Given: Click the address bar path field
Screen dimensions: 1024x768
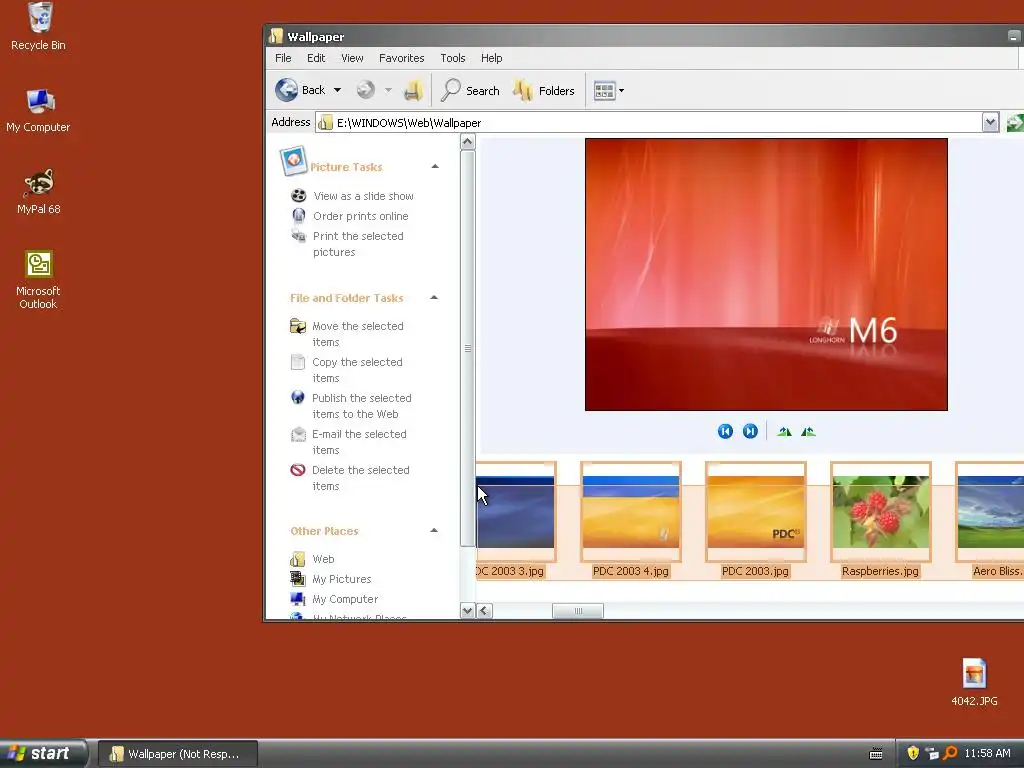Looking at the screenshot, I should (648, 123).
